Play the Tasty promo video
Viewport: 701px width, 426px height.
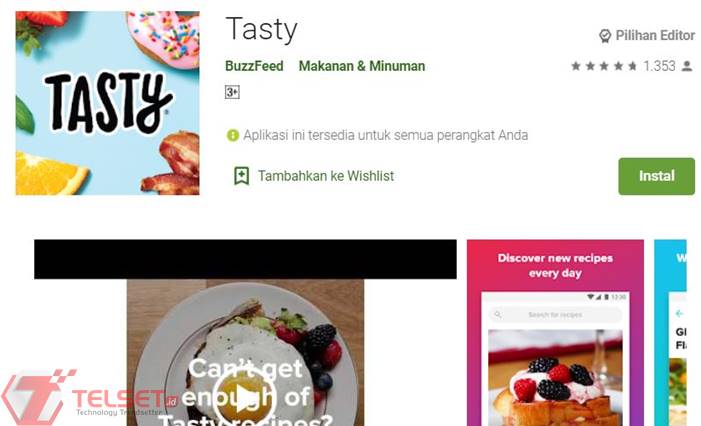tap(244, 397)
